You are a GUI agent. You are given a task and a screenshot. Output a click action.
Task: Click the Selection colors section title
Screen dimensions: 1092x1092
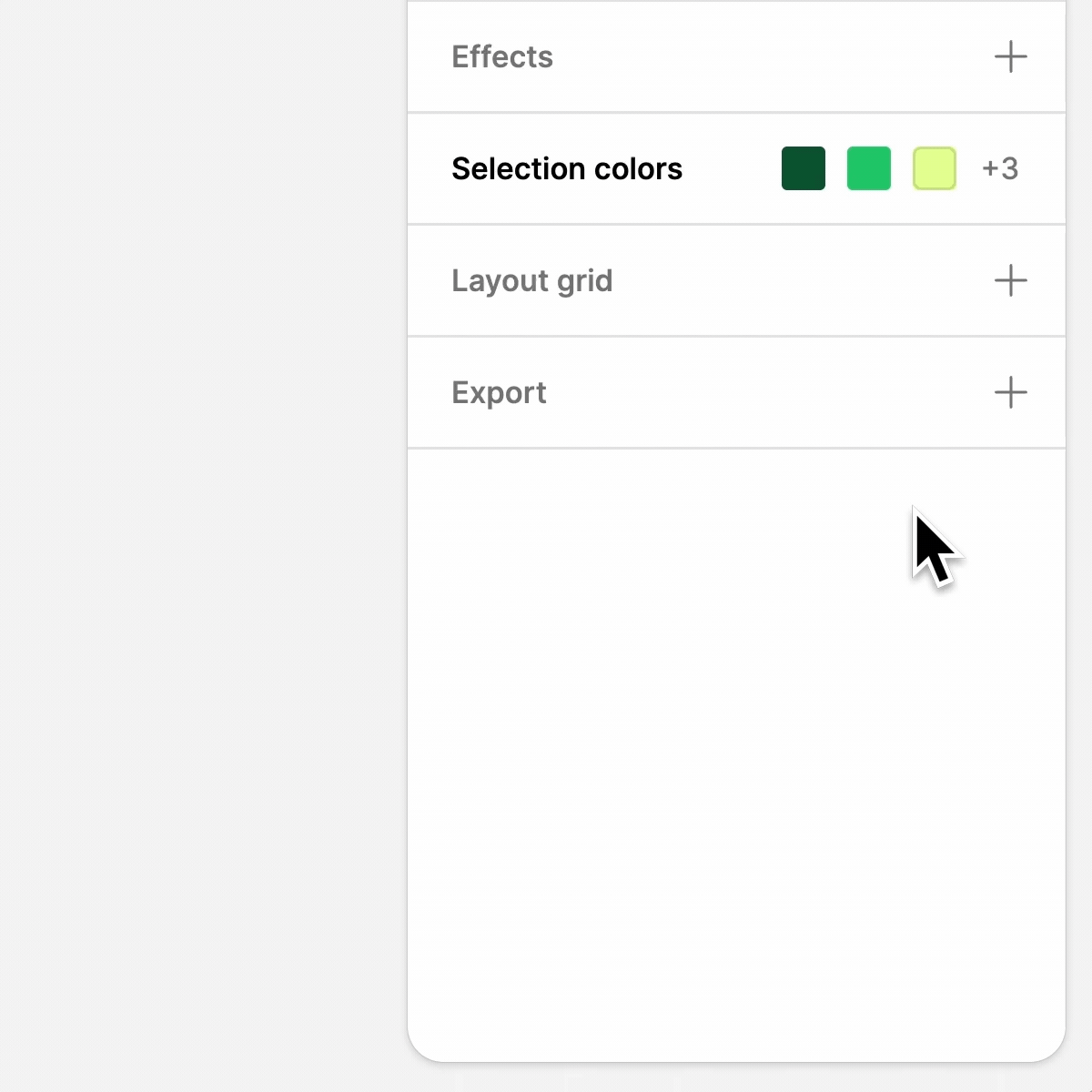(567, 168)
